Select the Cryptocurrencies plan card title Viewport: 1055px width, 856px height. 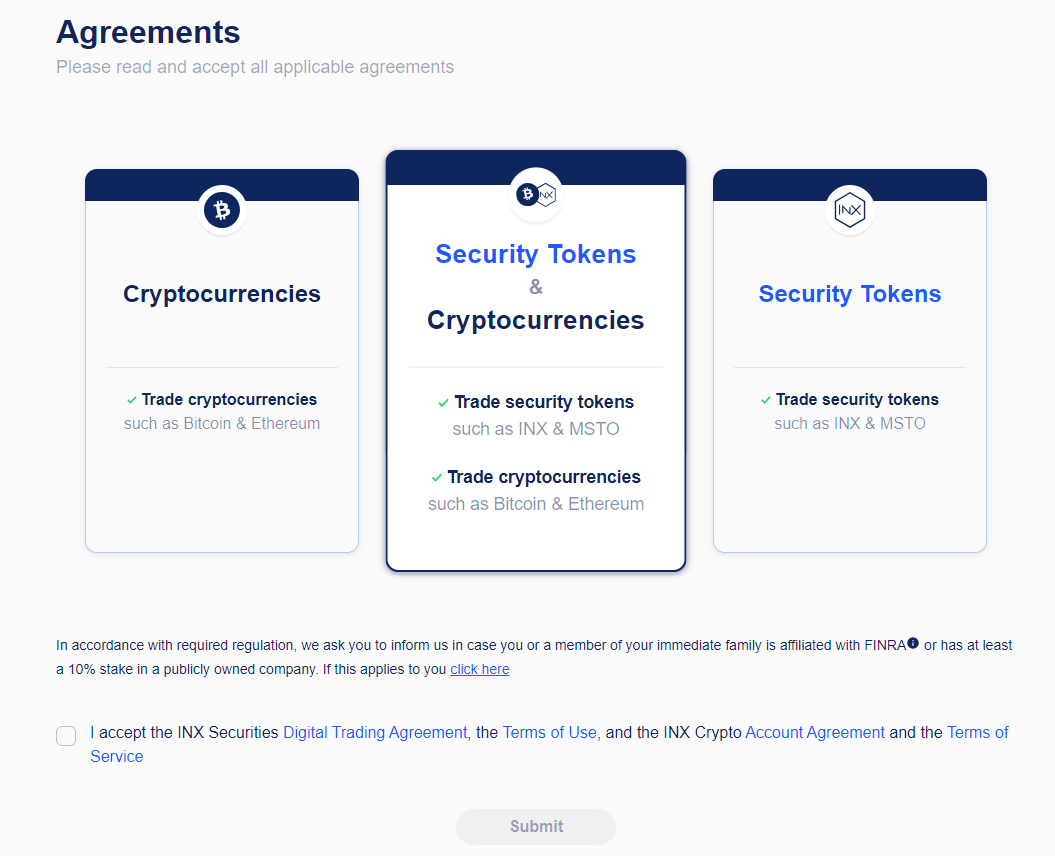(222, 294)
